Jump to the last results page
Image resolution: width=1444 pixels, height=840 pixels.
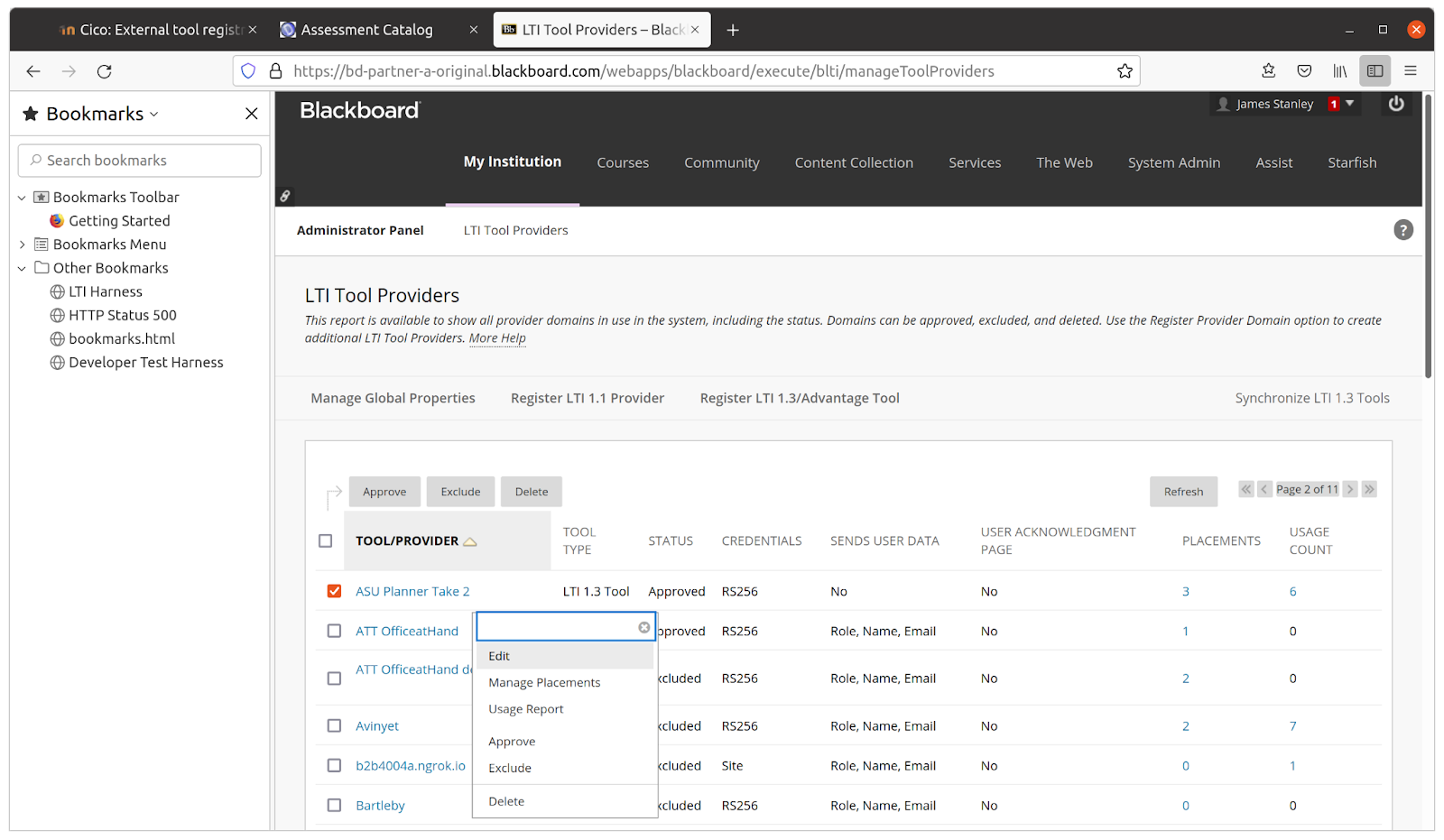(1369, 489)
